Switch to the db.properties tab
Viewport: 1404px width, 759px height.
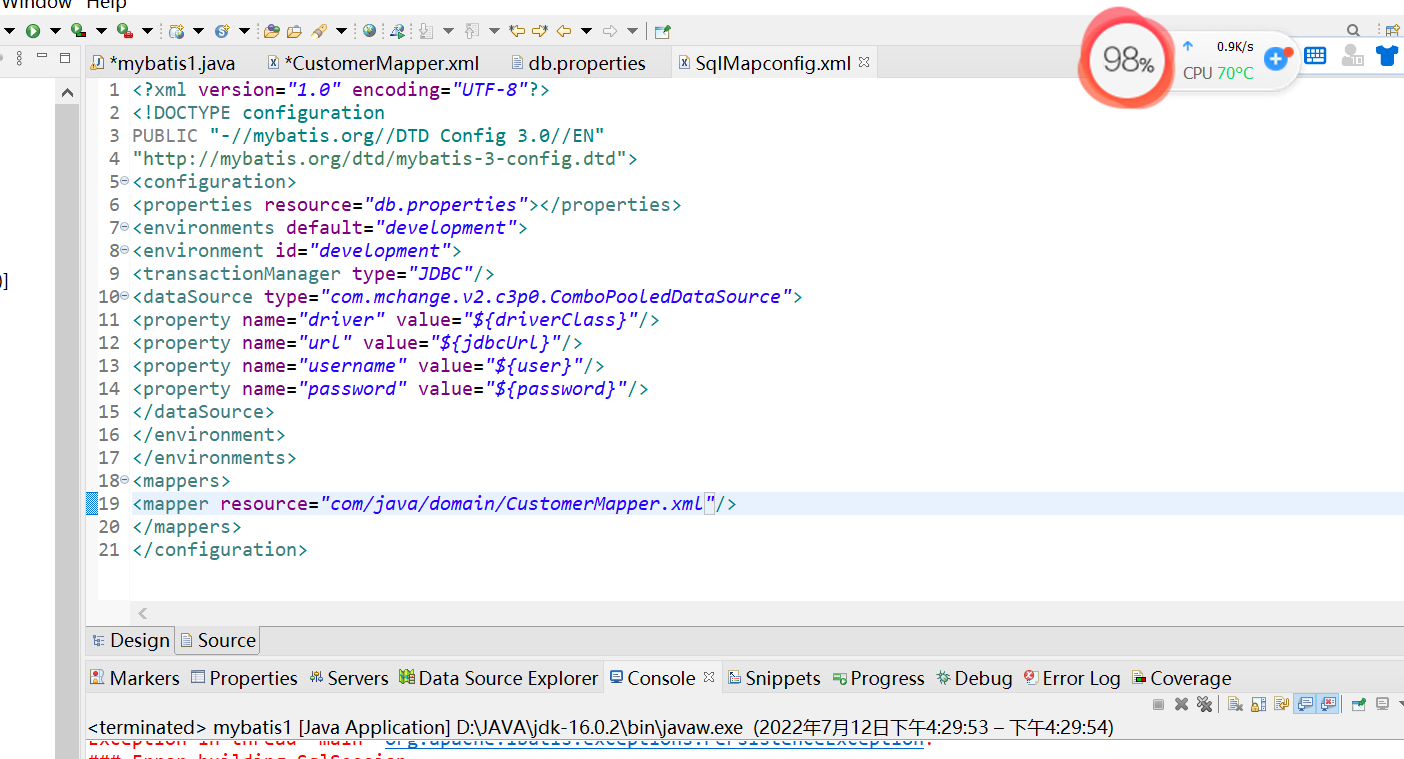tap(577, 63)
